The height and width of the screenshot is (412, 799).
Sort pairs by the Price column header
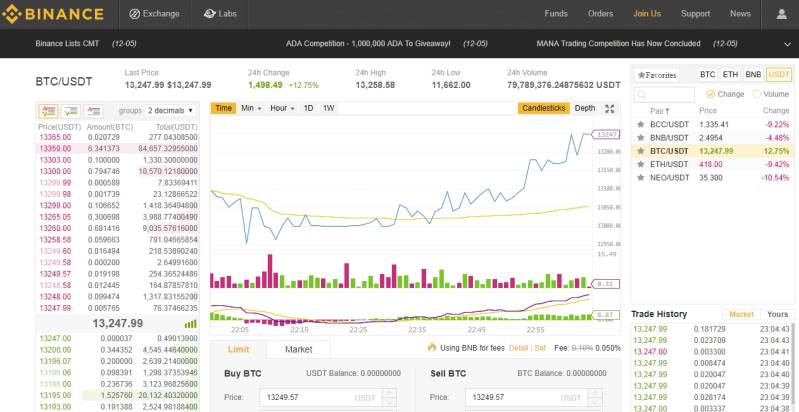coord(708,111)
